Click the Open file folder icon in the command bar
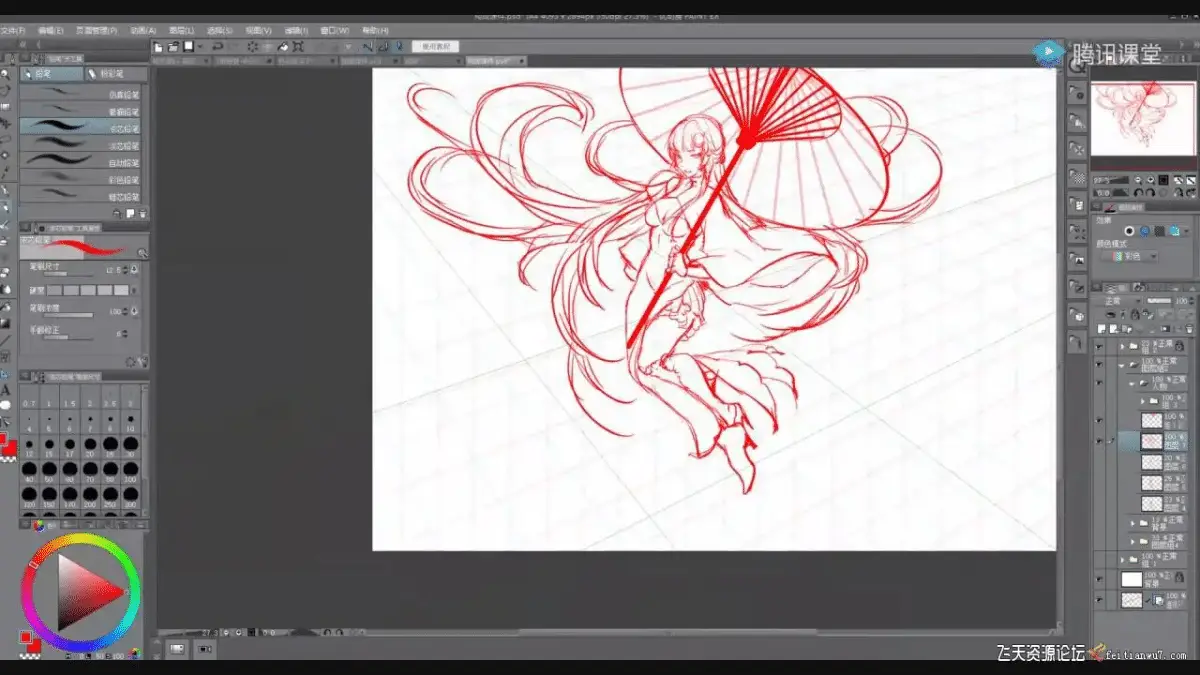This screenshot has width=1200, height=675. coord(174,47)
